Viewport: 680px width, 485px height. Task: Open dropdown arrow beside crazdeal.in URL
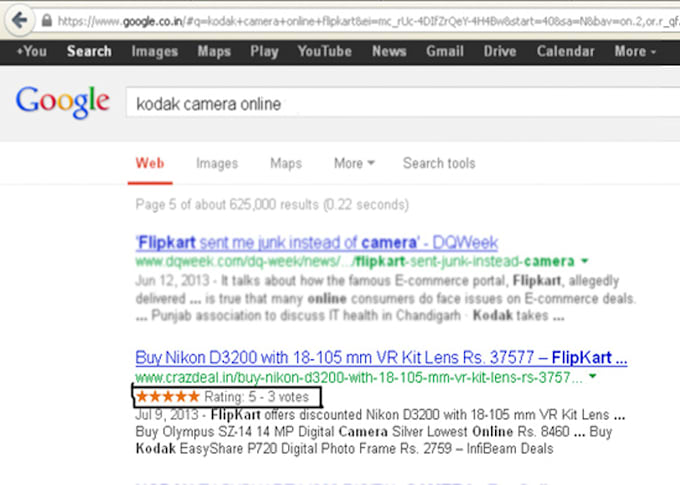pos(593,377)
